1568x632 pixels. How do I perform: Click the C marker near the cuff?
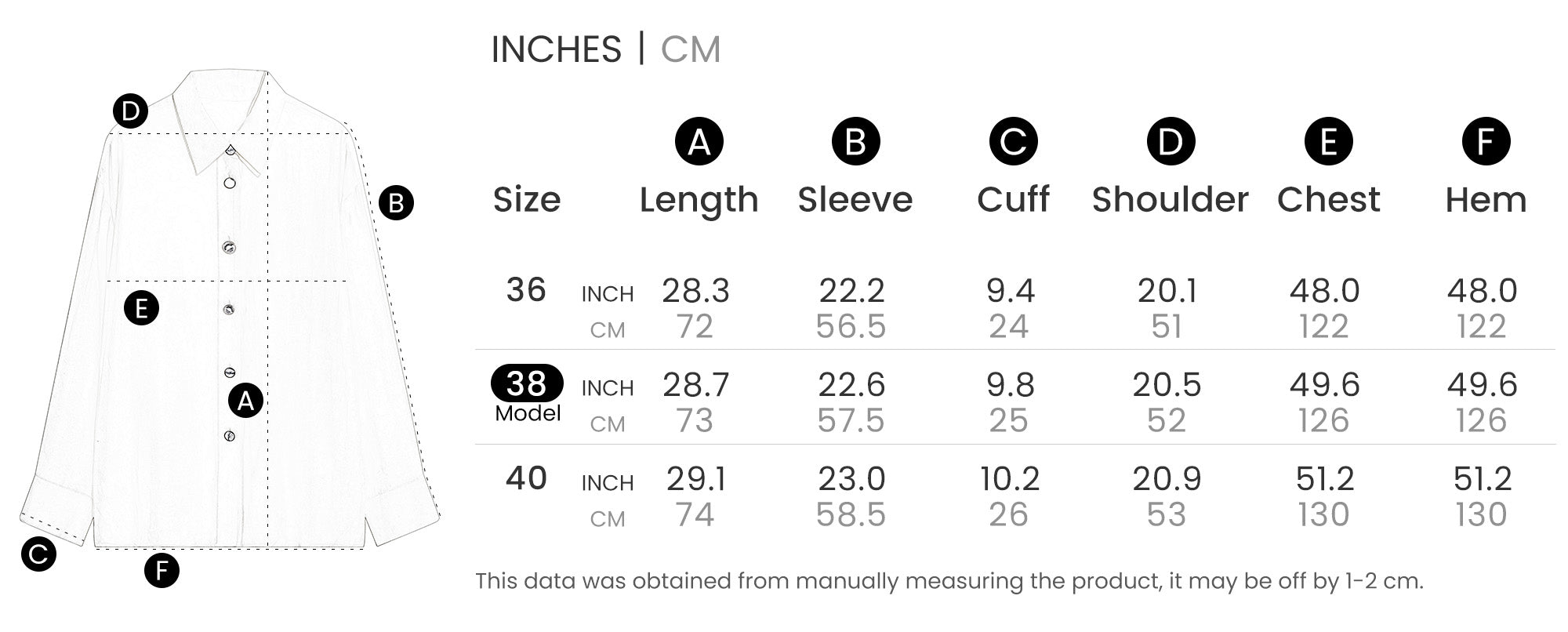pyautogui.click(x=38, y=554)
